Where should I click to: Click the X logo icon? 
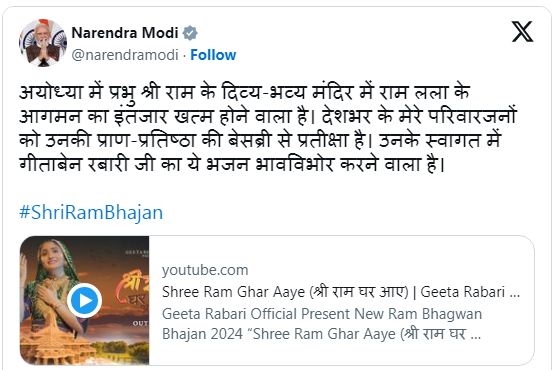(x=522, y=32)
